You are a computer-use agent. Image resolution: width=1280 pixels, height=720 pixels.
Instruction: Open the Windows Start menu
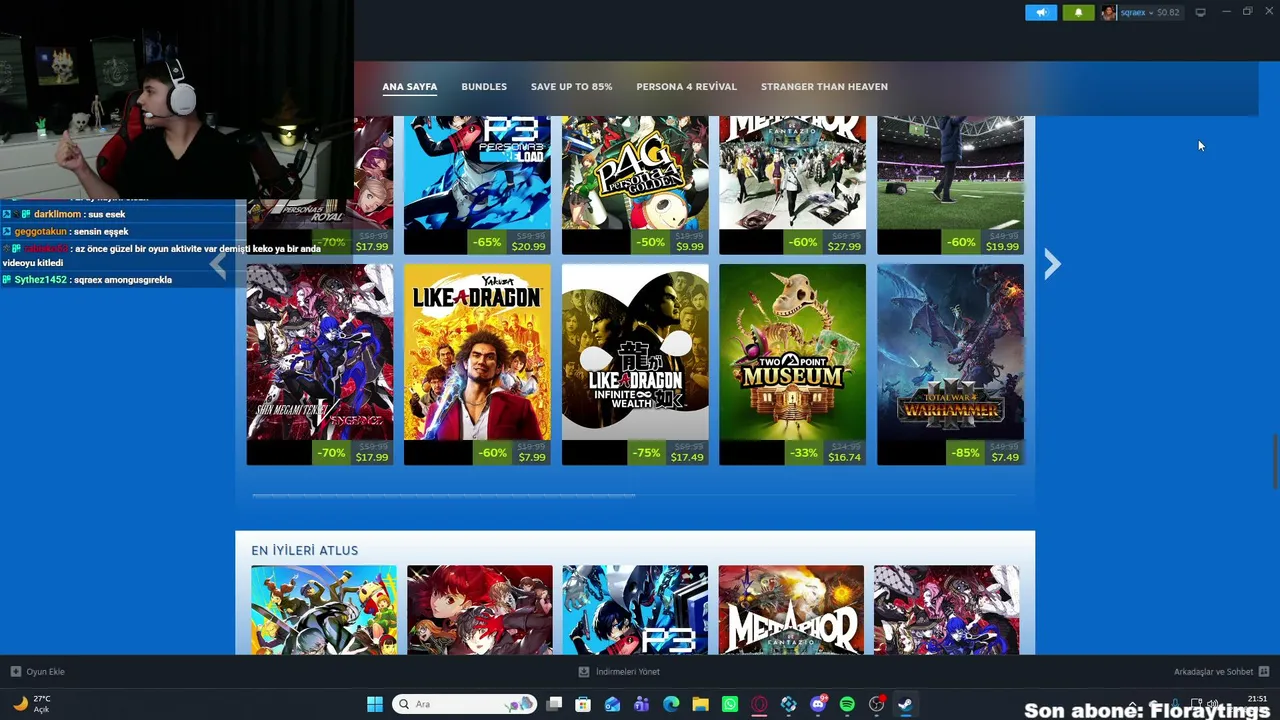click(375, 704)
